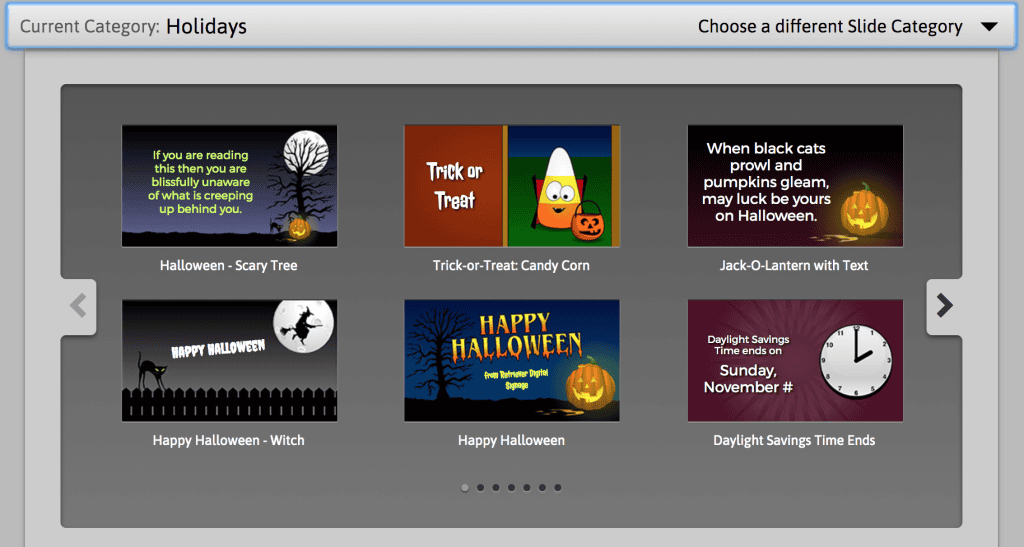
Task: Go back with left carousel arrow
Action: [x=78, y=305]
